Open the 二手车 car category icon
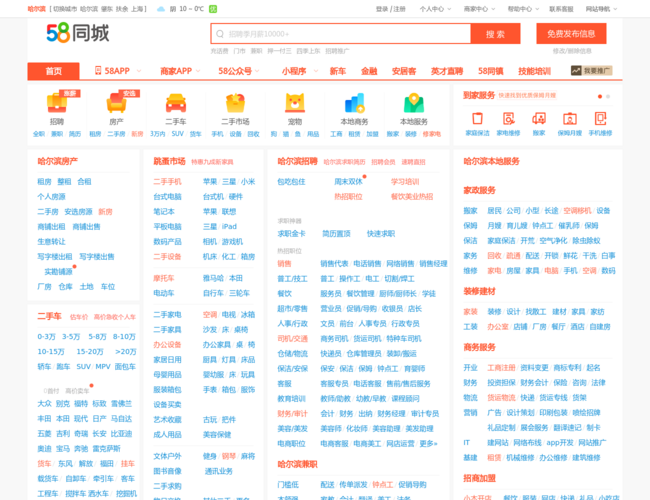This screenshot has width=650, height=500. pyautogui.click(x=176, y=102)
